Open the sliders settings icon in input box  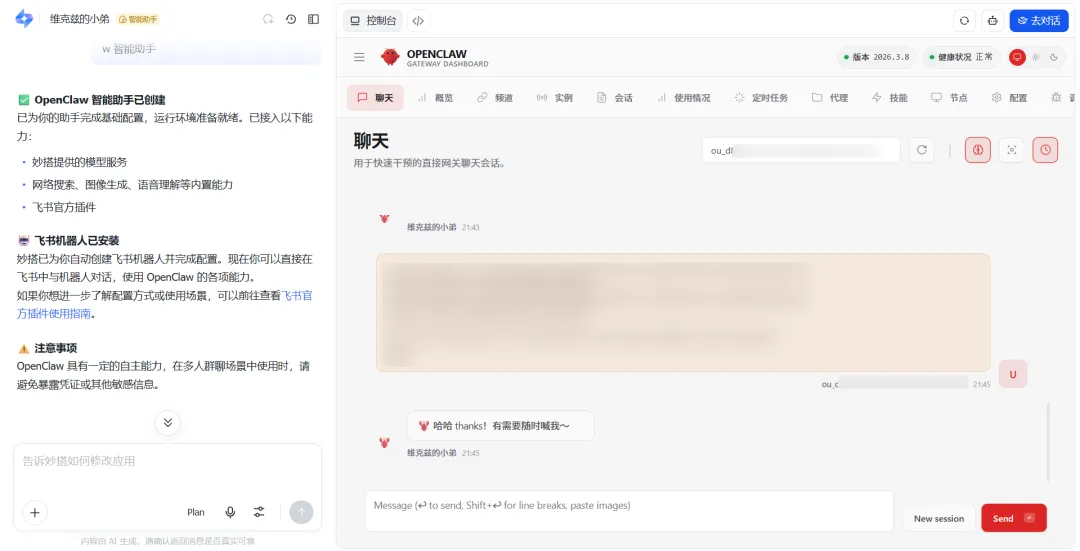click(259, 512)
